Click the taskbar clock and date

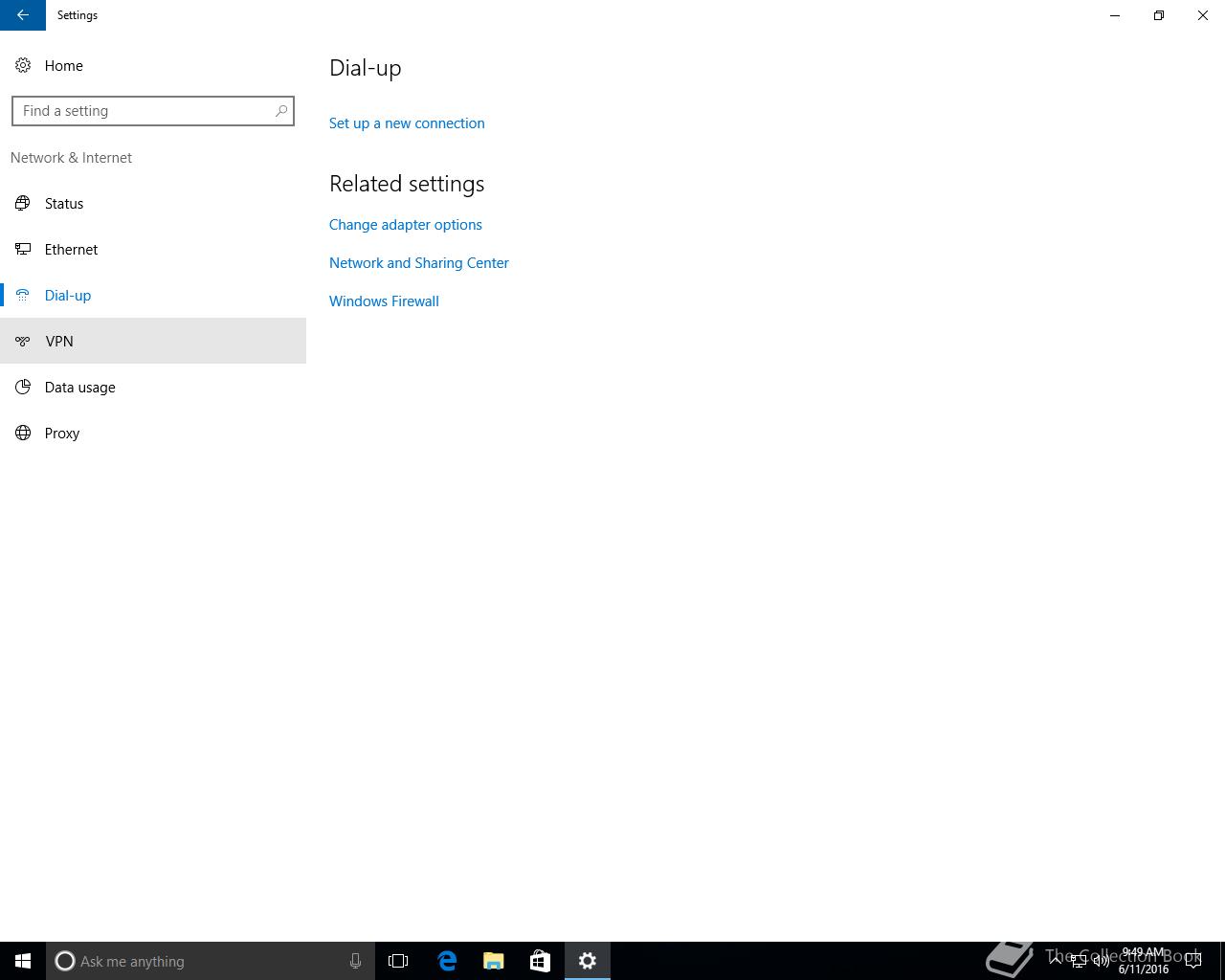pos(1144,961)
